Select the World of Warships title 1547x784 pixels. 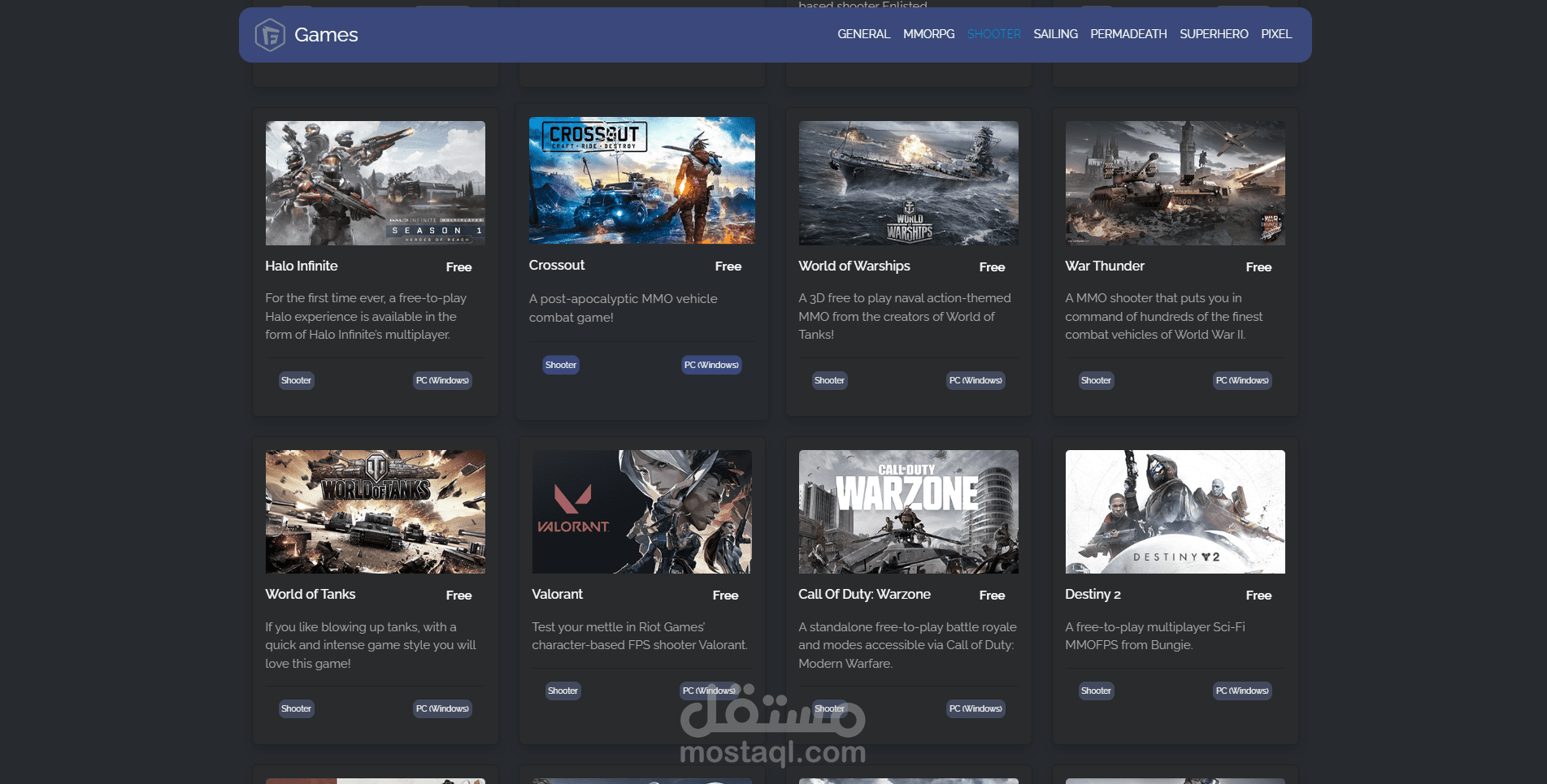tap(854, 266)
